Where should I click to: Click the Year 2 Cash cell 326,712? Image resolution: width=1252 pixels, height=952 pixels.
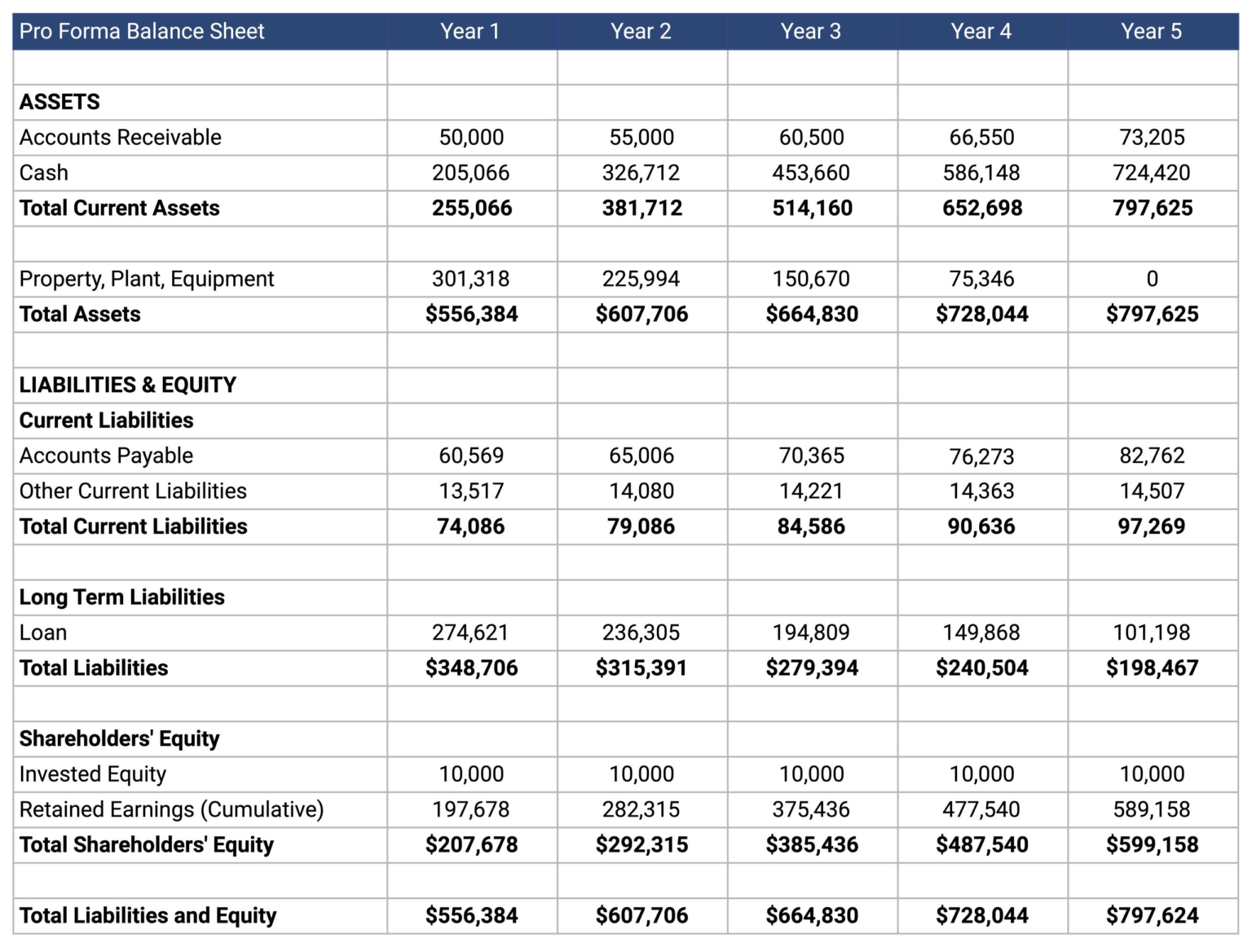[641, 173]
